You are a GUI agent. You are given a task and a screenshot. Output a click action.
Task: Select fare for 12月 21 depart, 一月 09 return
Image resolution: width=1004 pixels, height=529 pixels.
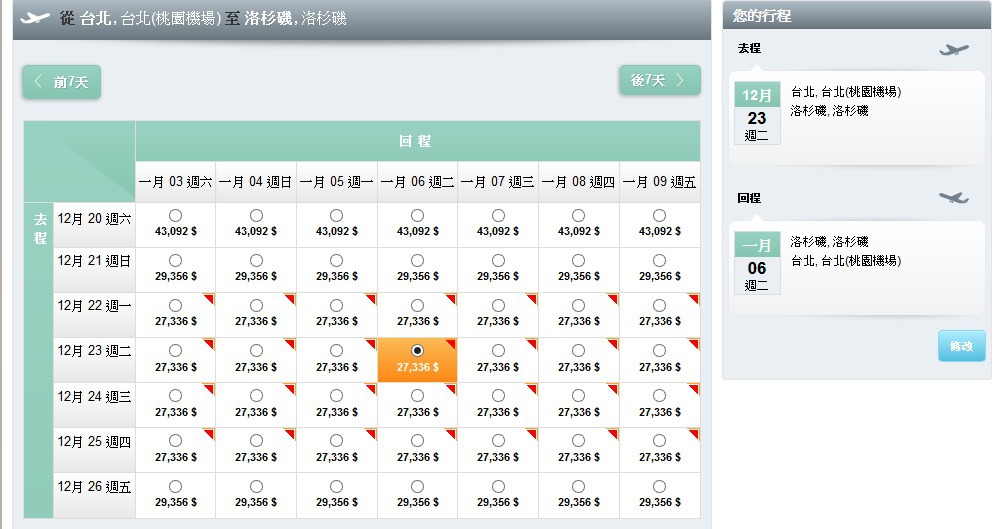click(x=659, y=261)
